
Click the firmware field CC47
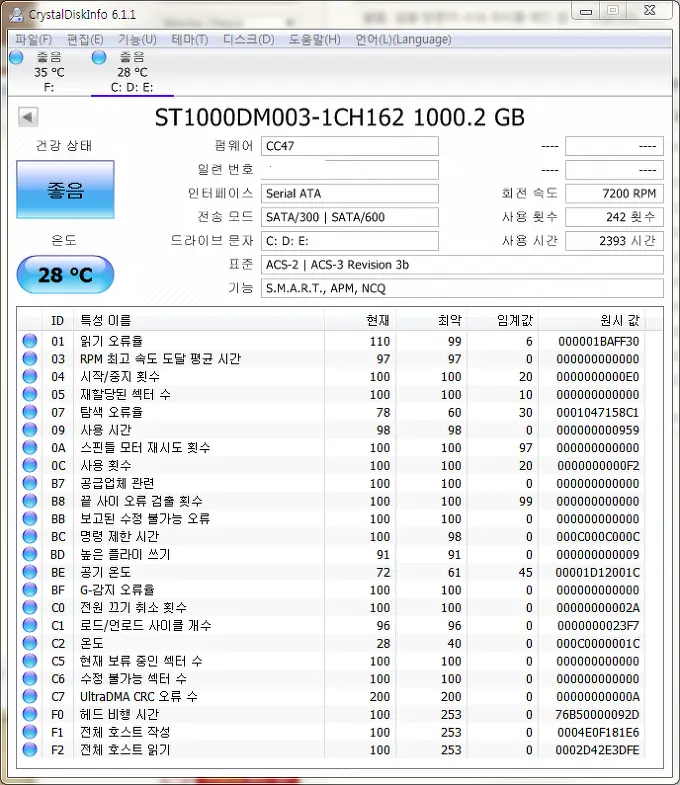[x=350, y=146]
